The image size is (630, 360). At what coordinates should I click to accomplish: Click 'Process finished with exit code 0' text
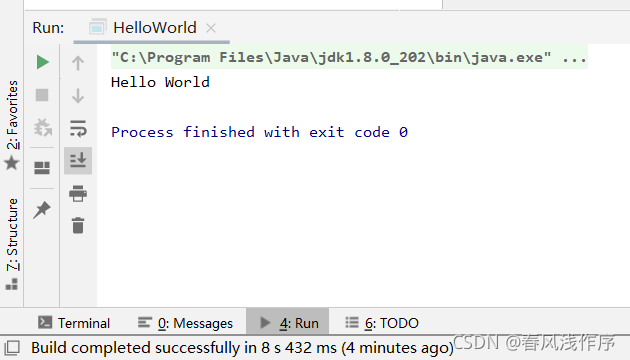(260, 132)
